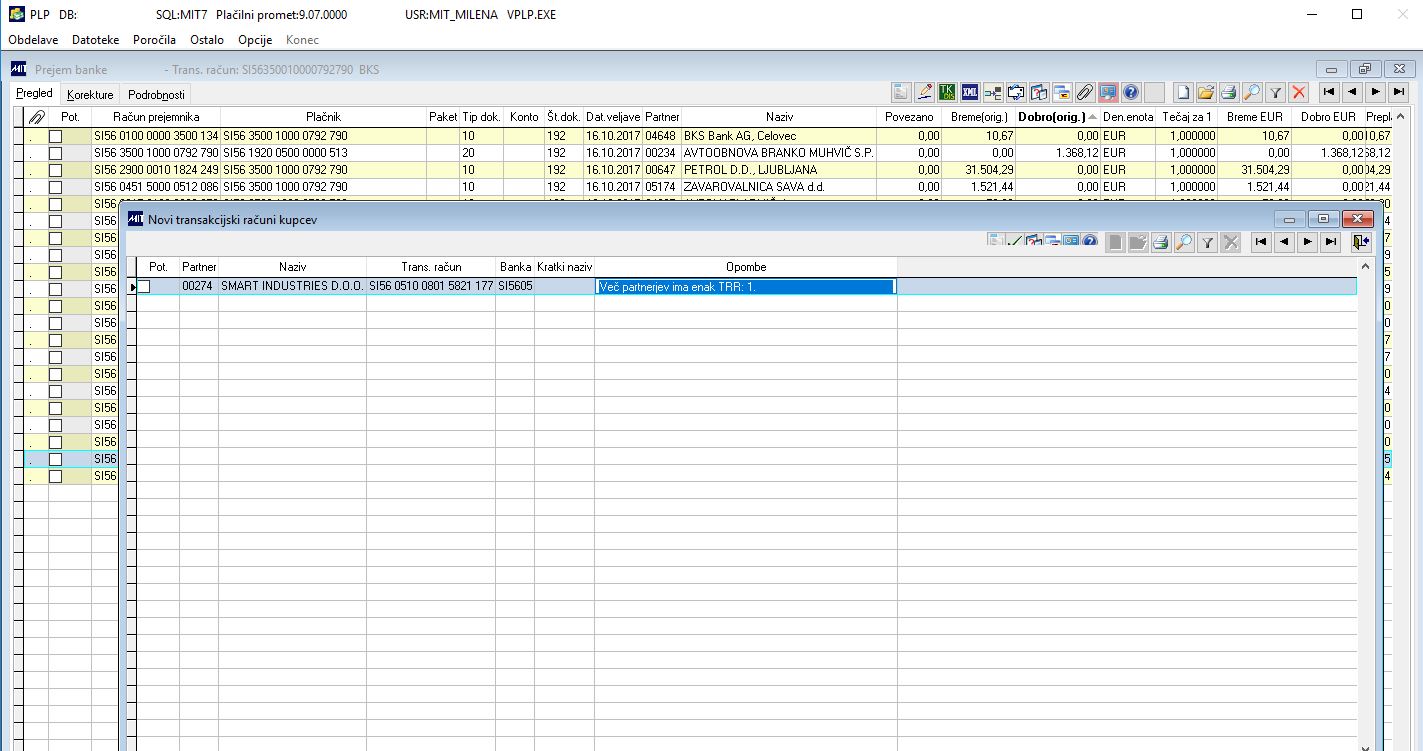Image resolution: width=1423 pixels, height=751 pixels.
Task: Click the linked nodes icon next to XML icon
Action: [993, 92]
